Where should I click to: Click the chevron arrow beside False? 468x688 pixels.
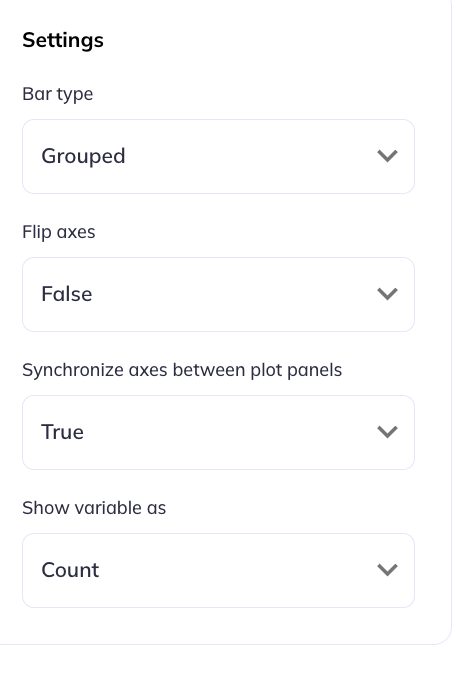click(387, 294)
